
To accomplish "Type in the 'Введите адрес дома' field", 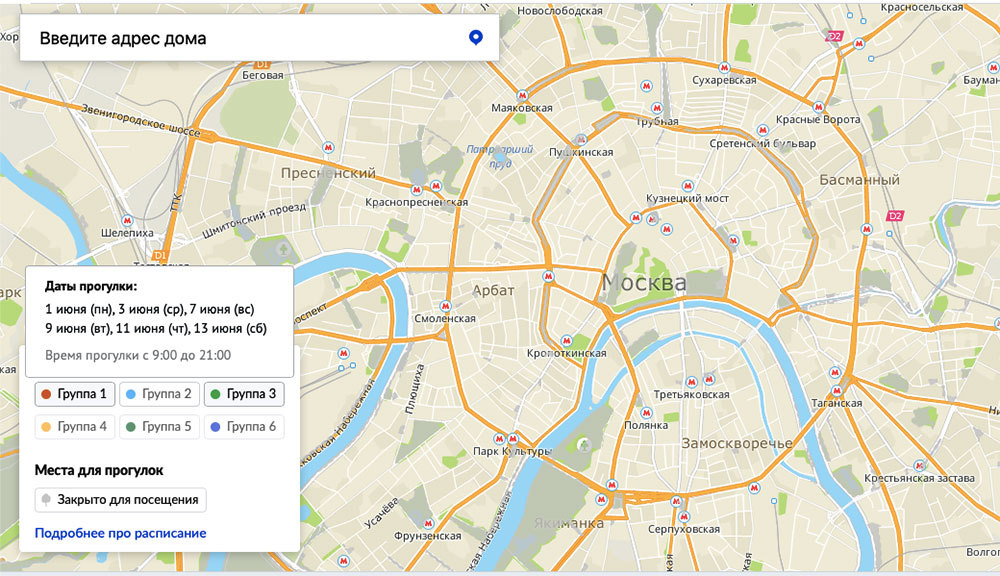I will [240, 39].
